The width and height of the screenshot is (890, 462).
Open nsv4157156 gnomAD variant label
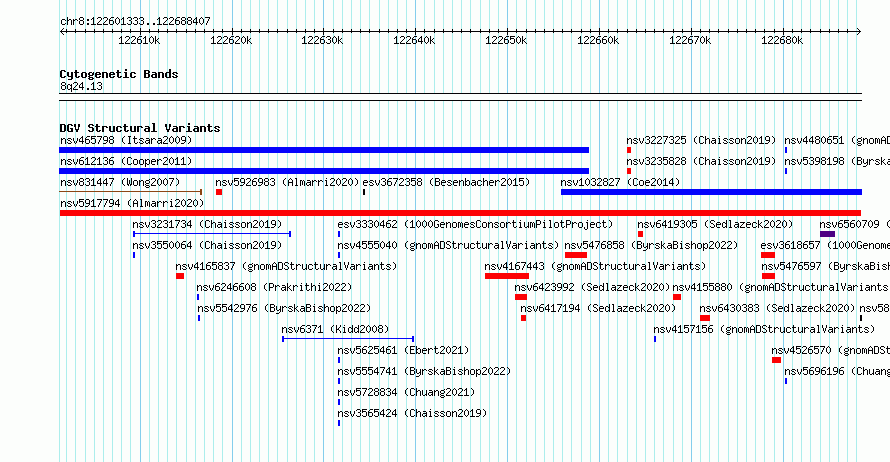point(764,329)
